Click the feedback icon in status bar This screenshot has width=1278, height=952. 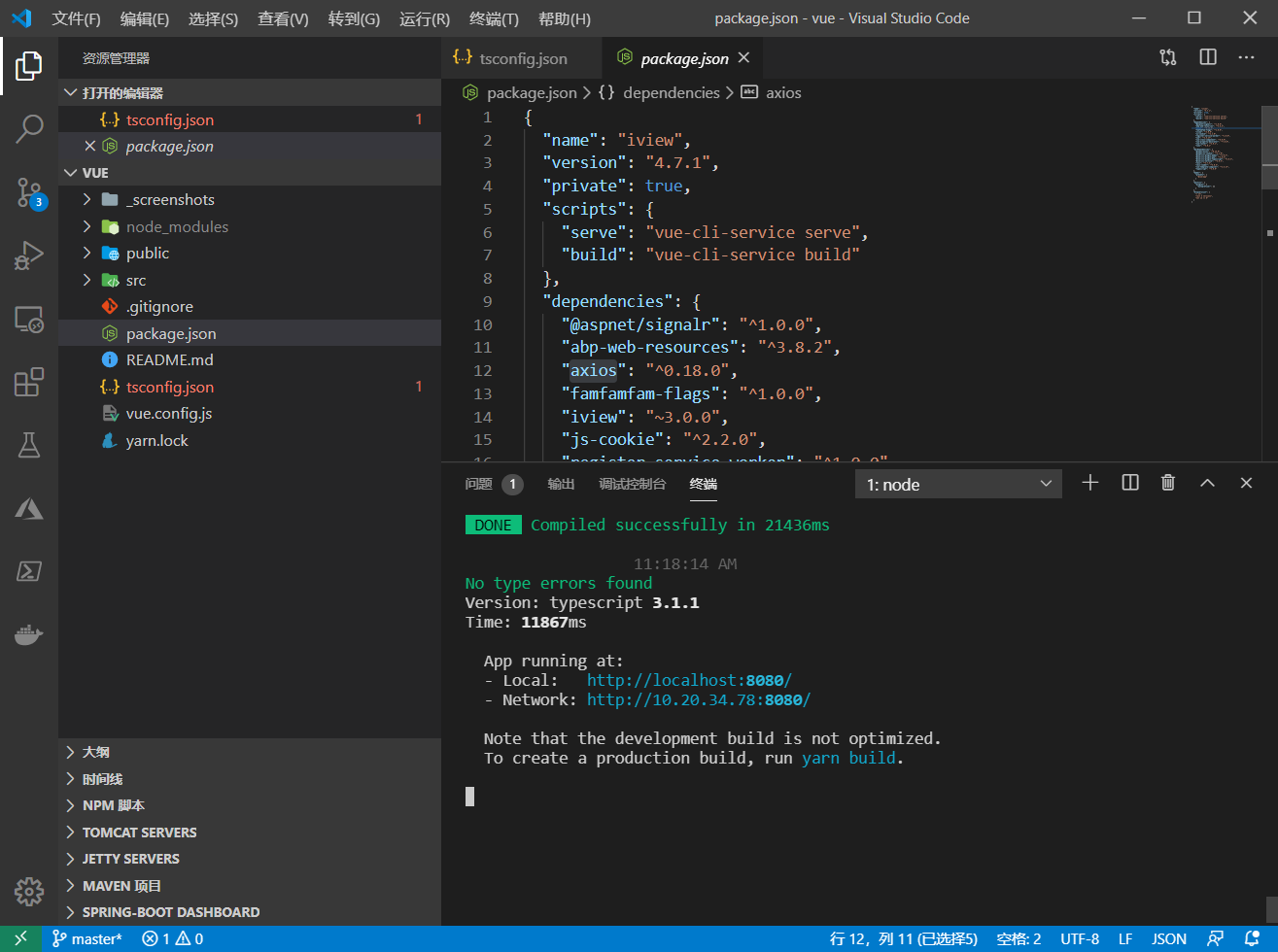[1215, 938]
